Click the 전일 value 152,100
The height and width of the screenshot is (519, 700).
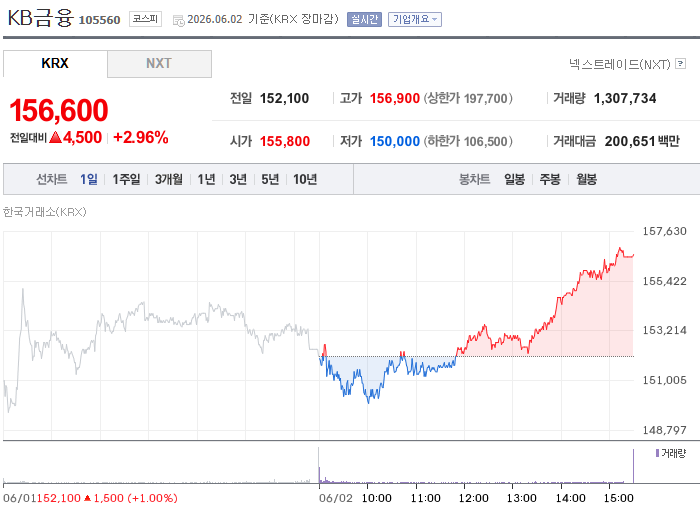[x=284, y=98]
